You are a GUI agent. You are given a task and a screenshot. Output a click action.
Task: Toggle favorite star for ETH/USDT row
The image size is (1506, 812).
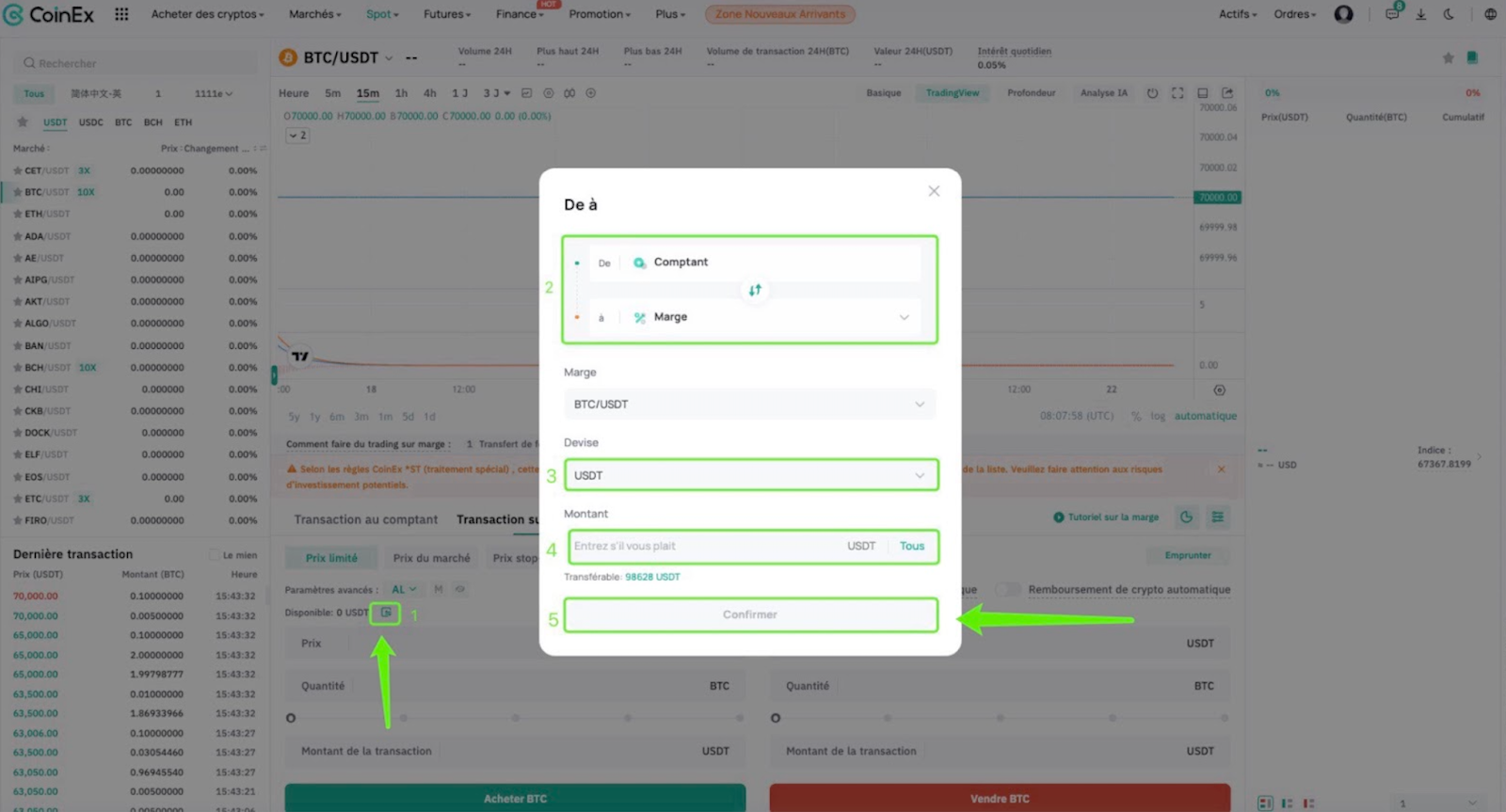click(x=18, y=214)
